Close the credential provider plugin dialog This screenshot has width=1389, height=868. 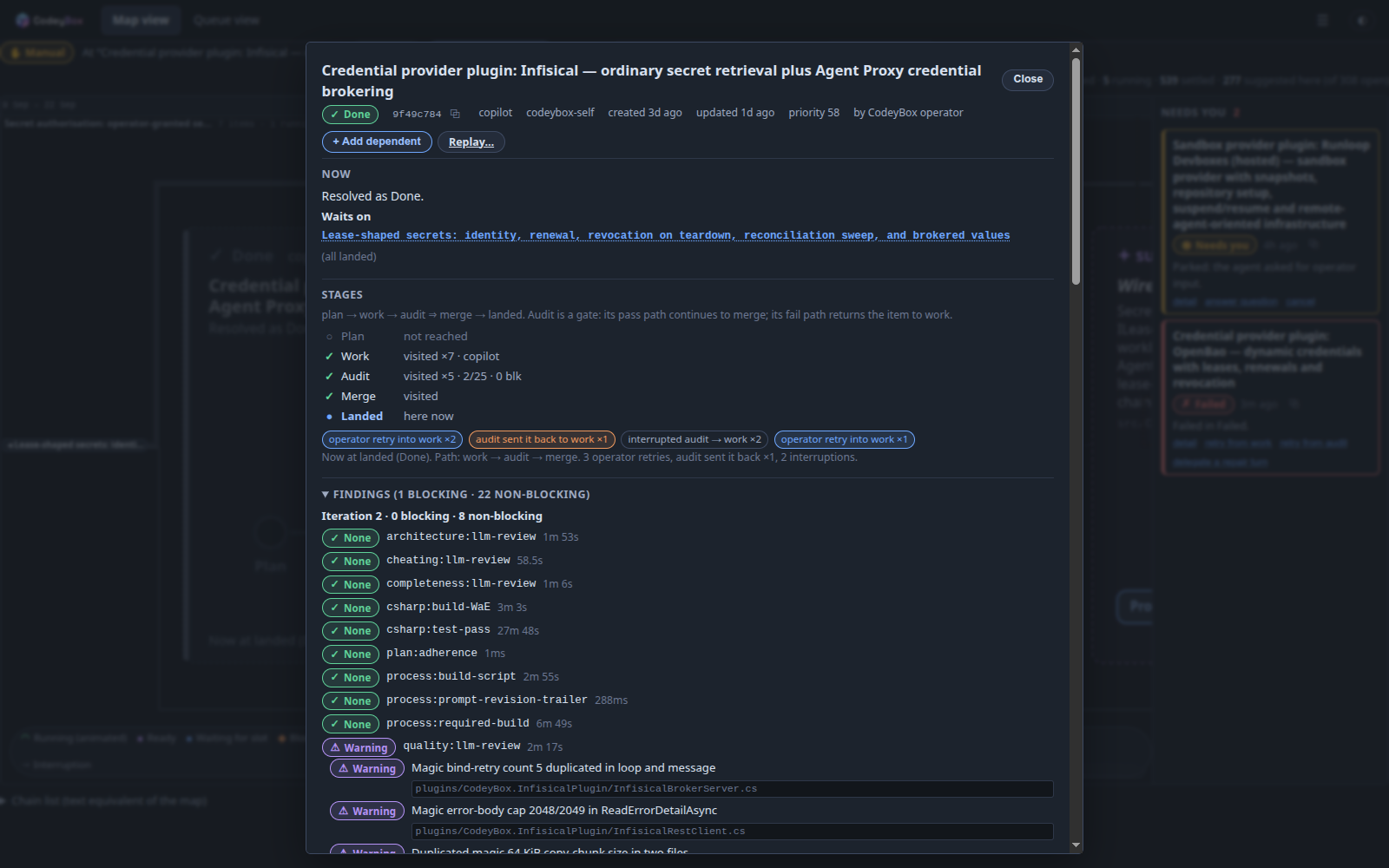tap(1028, 79)
